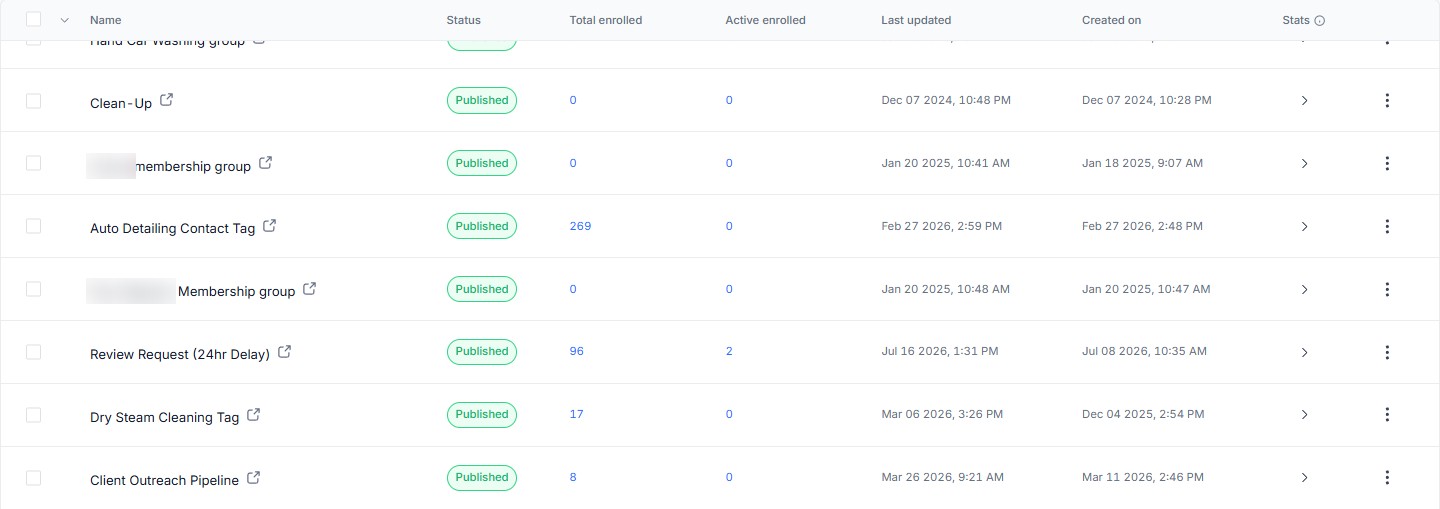Open external link icon beside 'membership group' (lowercase)
Viewport: 1440px width, 509px height.
(266, 163)
